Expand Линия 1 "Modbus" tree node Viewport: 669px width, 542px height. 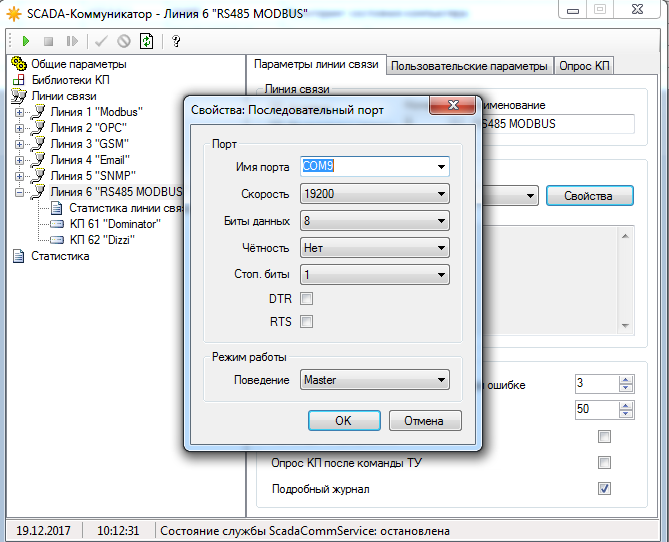pyautogui.click(x=20, y=112)
